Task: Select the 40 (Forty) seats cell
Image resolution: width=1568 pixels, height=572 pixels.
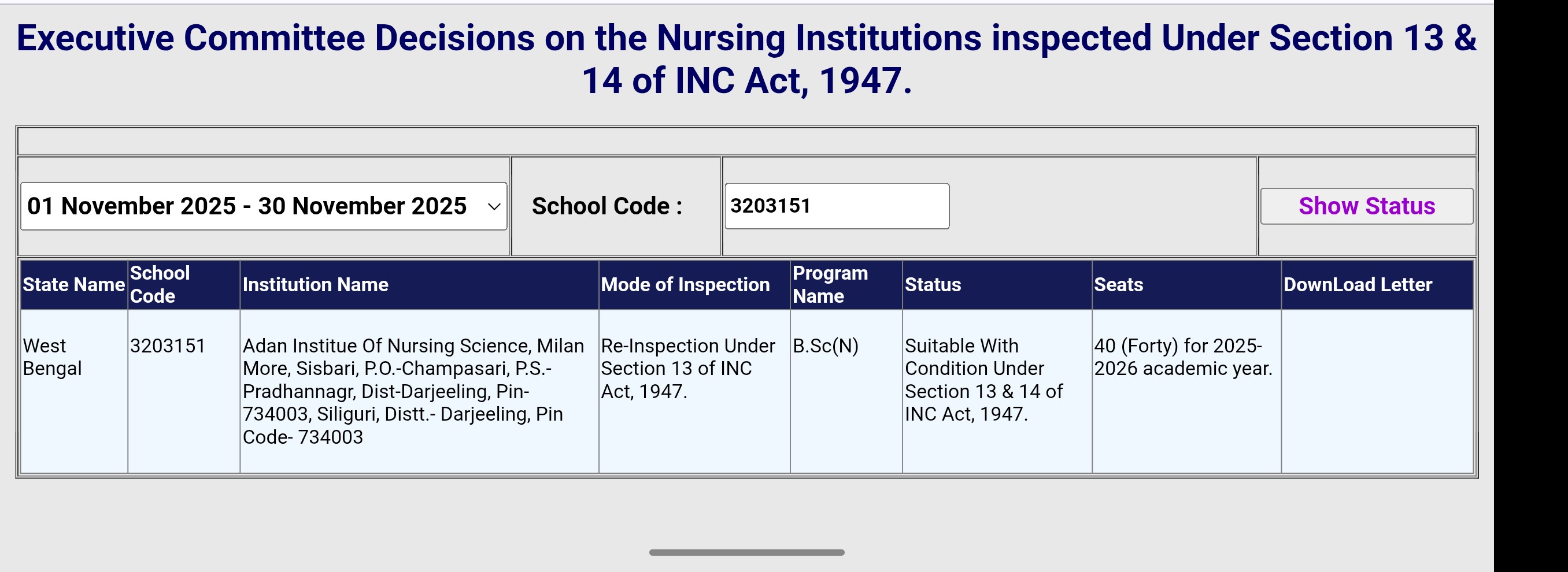Action: 1183,357
